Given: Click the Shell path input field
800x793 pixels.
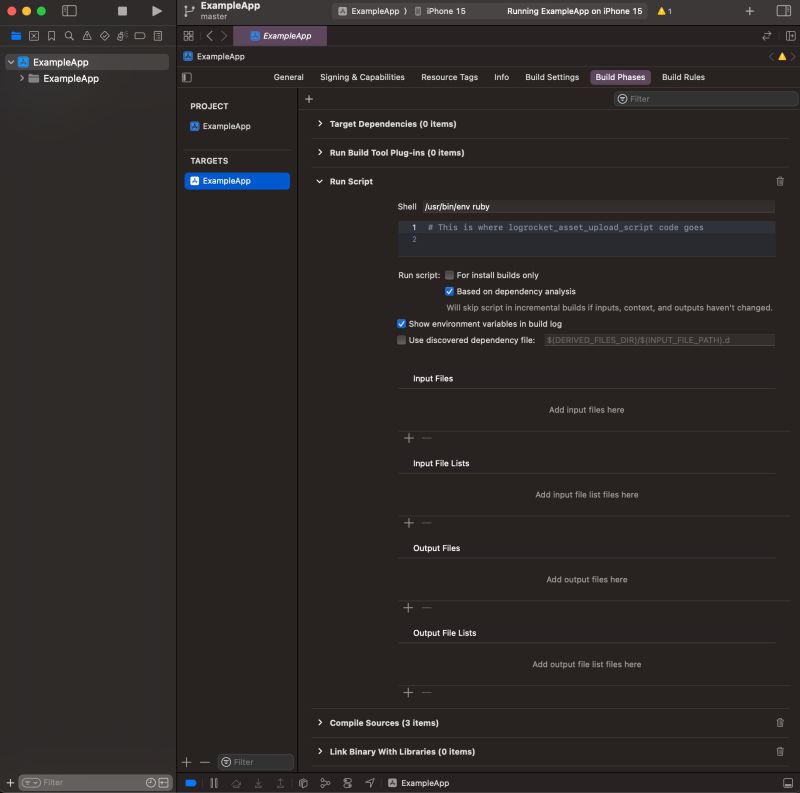Looking at the screenshot, I should [x=598, y=207].
